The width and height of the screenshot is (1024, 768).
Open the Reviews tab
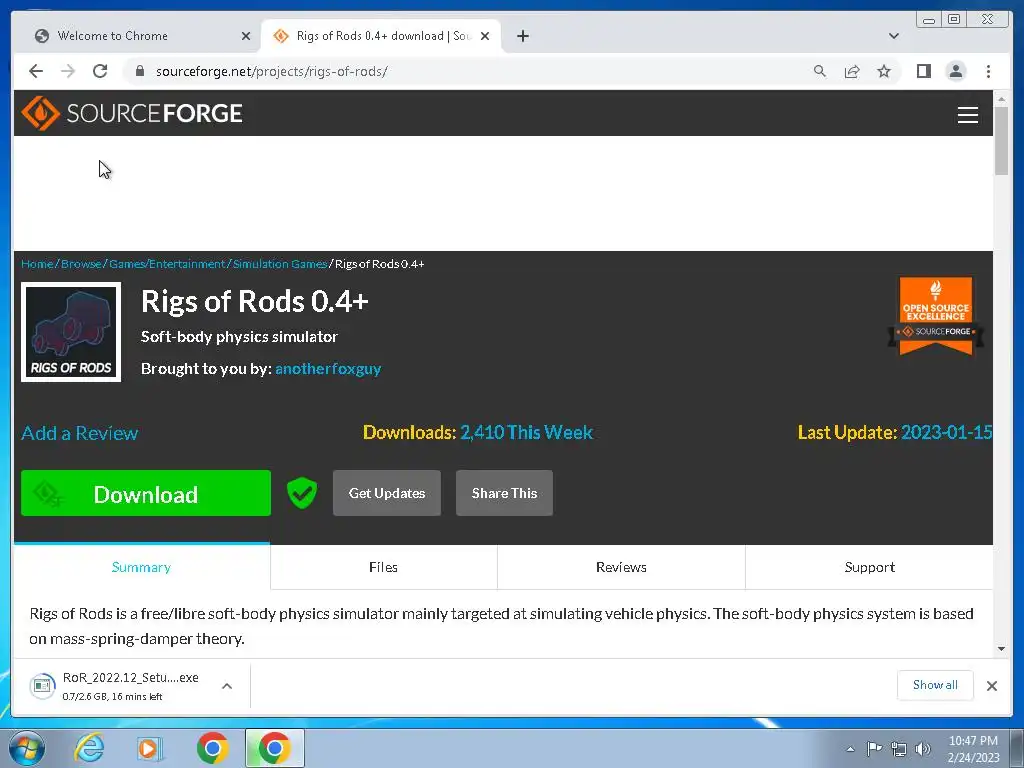coord(621,567)
